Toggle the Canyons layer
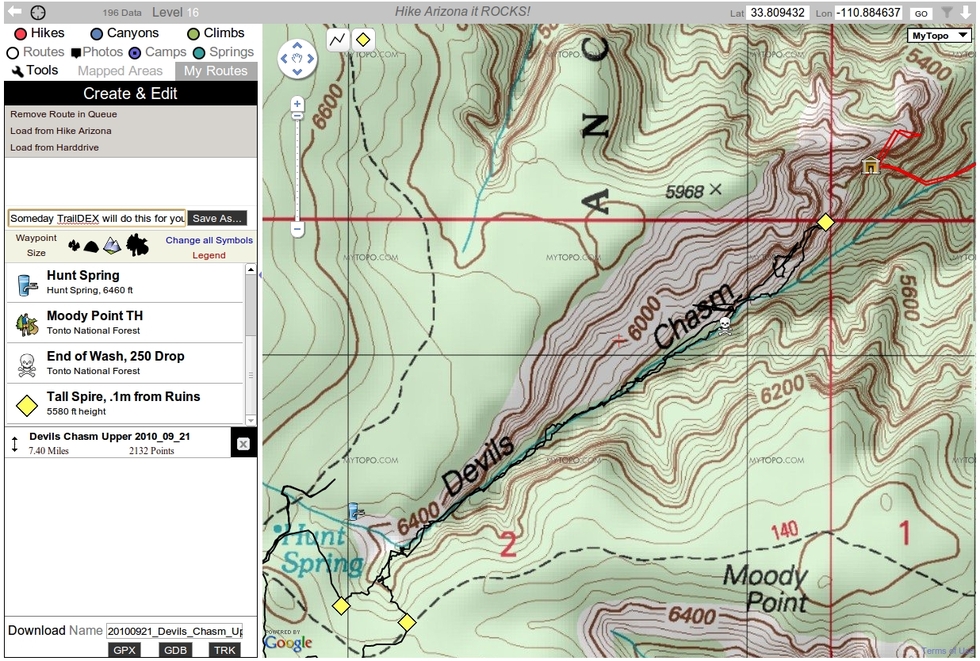980x661 pixels. pos(124,33)
